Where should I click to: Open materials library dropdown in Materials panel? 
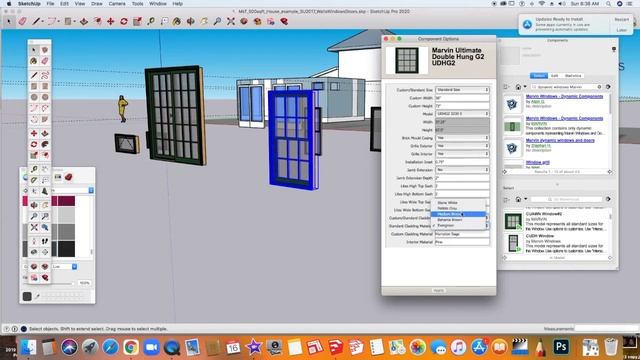click(x=91, y=190)
